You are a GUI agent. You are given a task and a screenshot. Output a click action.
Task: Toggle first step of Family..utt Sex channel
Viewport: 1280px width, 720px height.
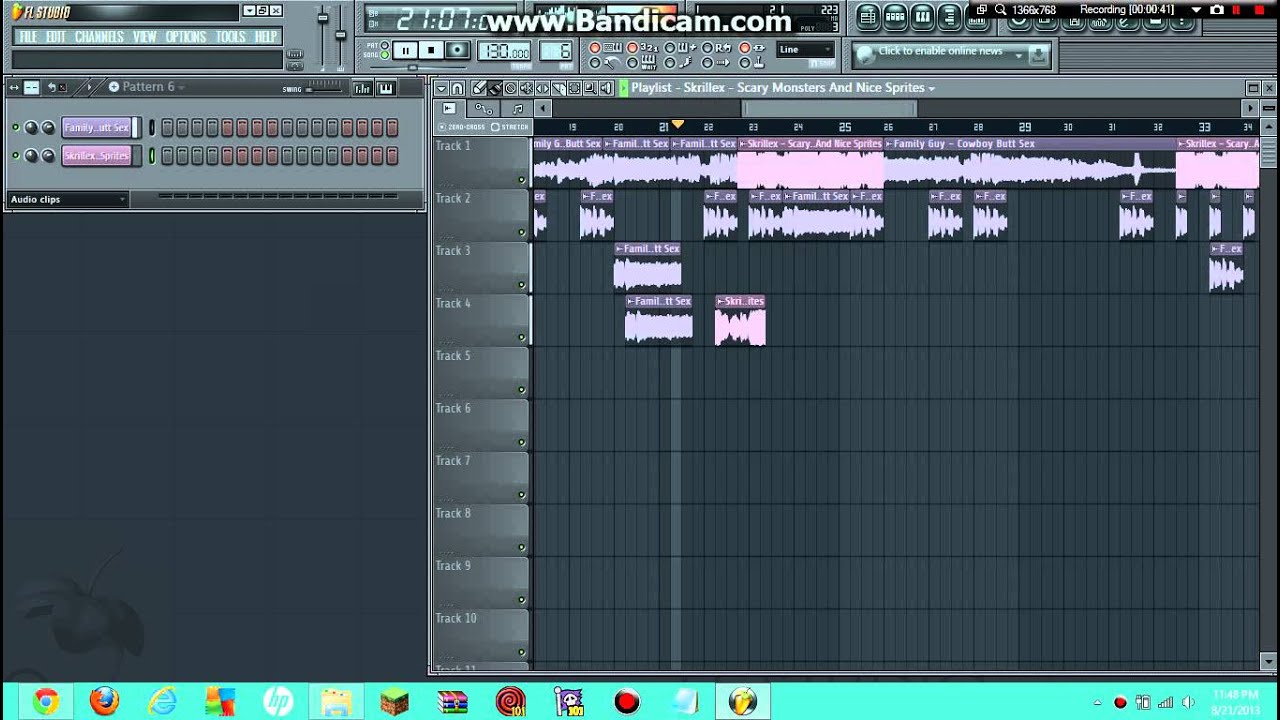tap(168, 127)
